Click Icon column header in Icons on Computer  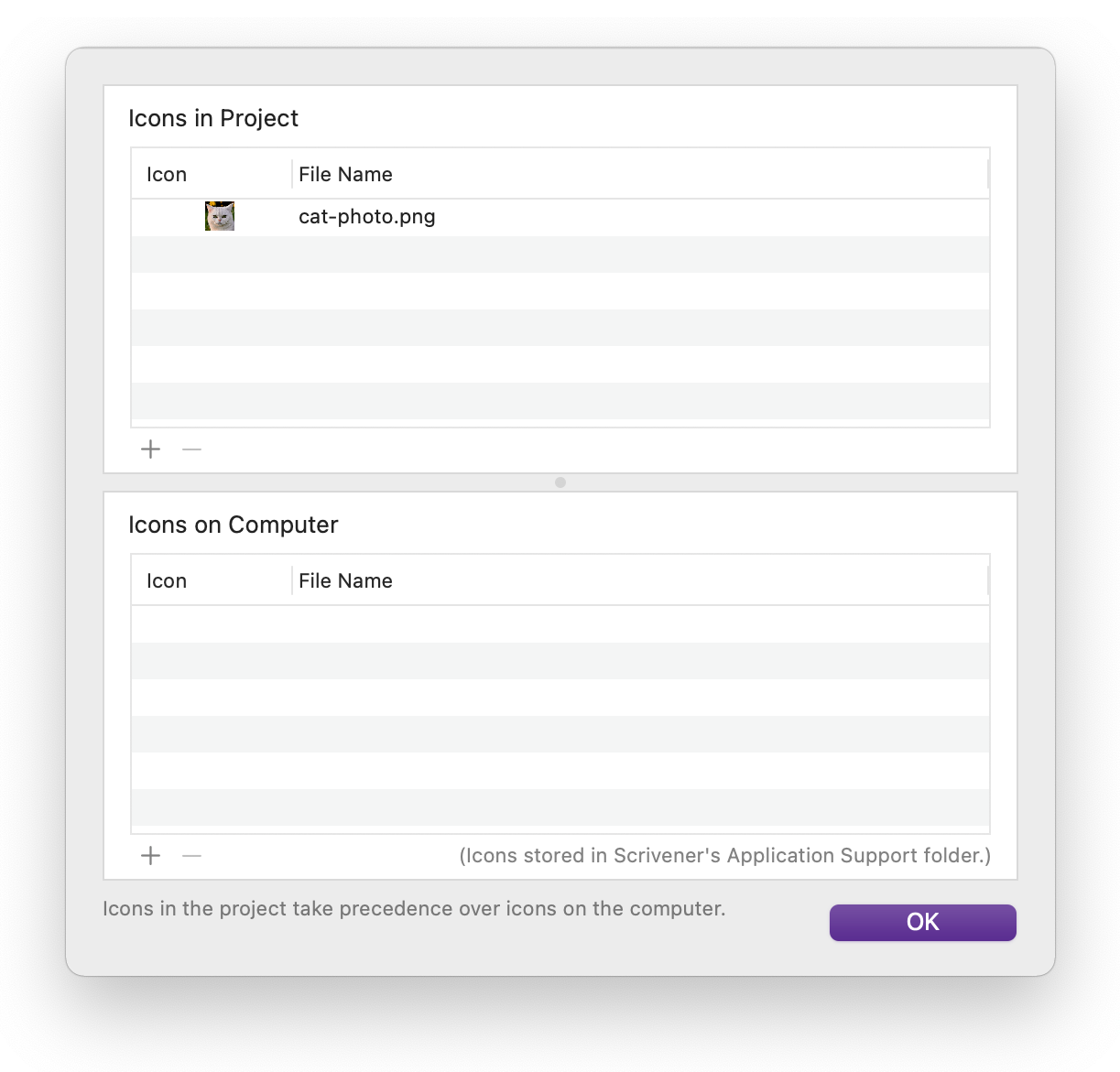[x=167, y=580]
